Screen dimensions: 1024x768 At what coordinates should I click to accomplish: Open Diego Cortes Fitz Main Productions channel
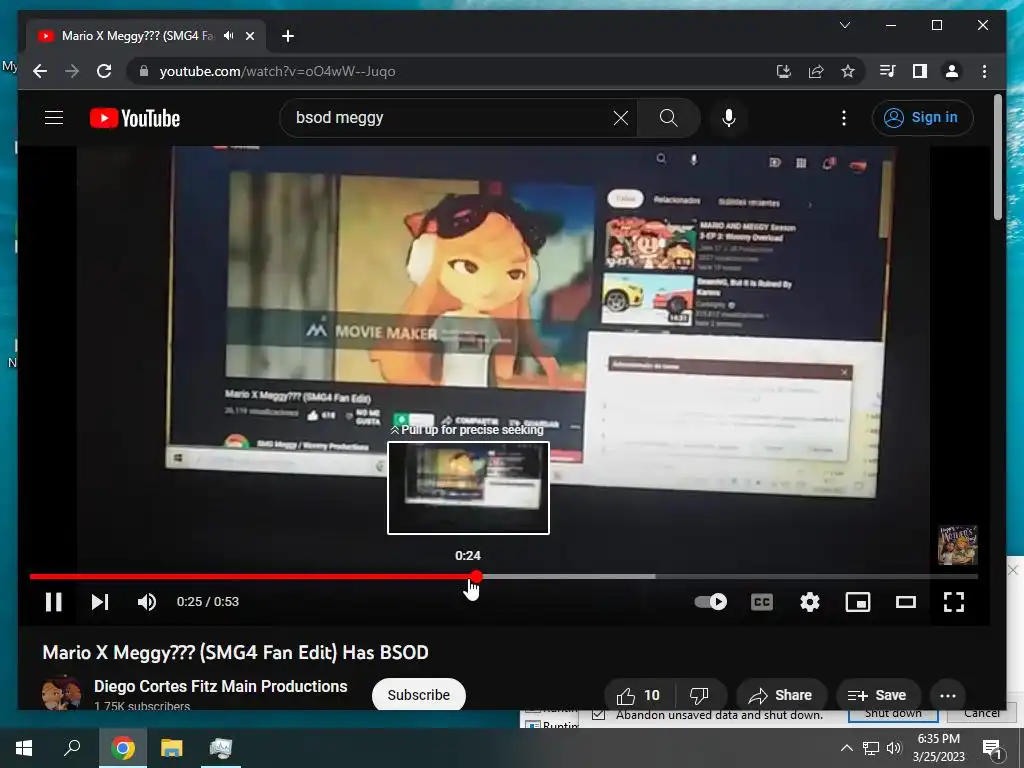click(221, 686)
